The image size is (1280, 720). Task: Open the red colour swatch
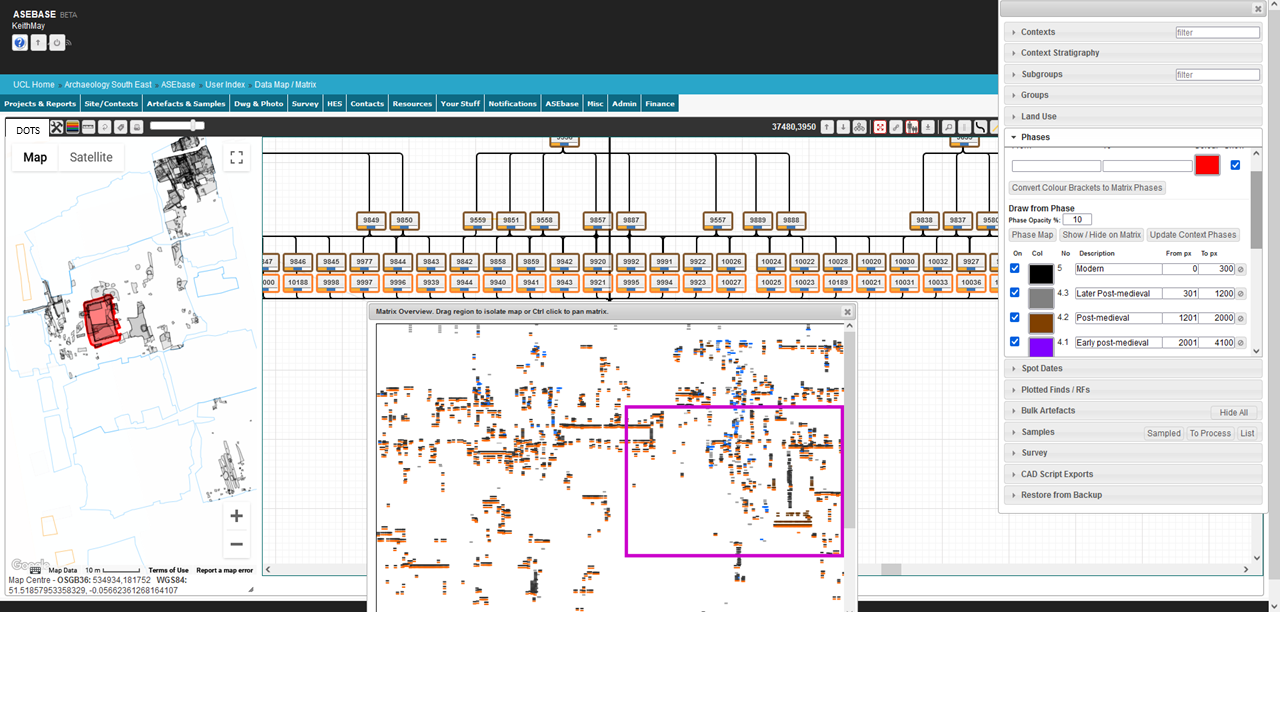coord(1207,165)
